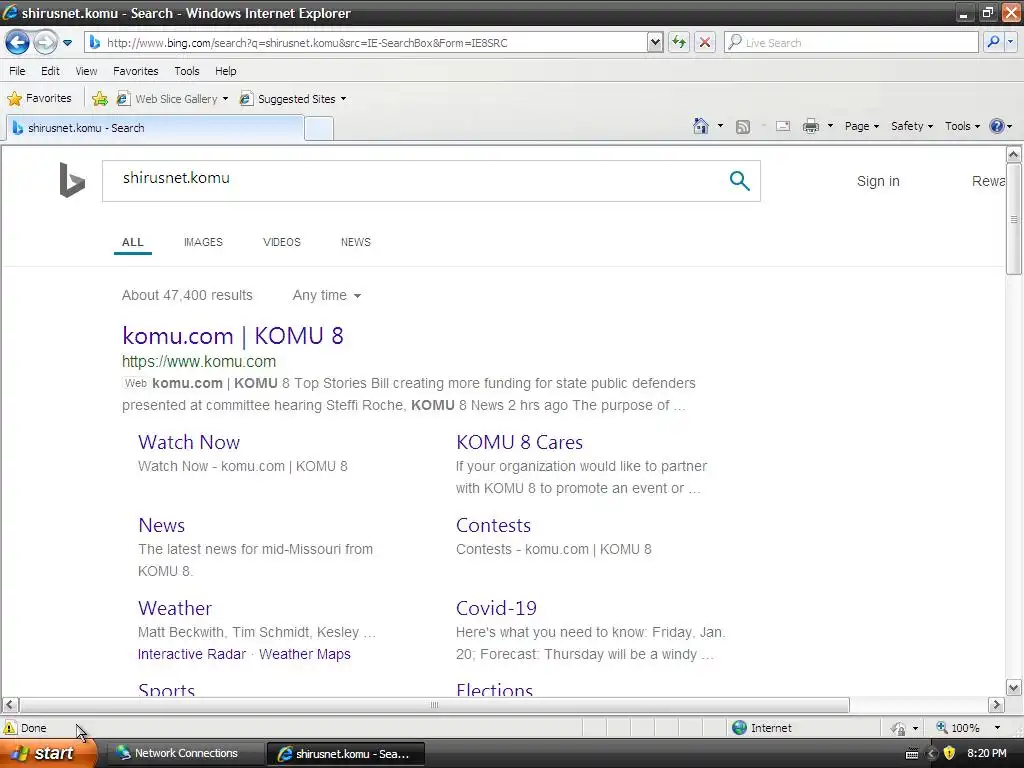Screen dimensions: 1024x768
Task: Click the Interactive Radar link
Action: click(192, 654)
